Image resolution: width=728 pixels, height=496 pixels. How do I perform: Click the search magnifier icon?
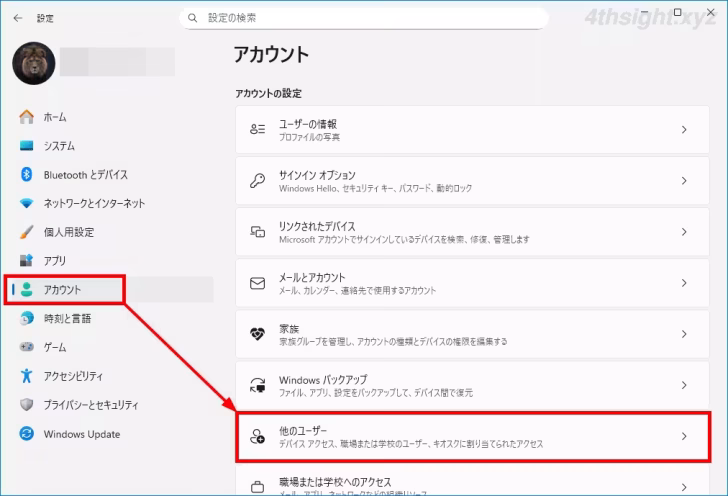(x=193, y=18)
